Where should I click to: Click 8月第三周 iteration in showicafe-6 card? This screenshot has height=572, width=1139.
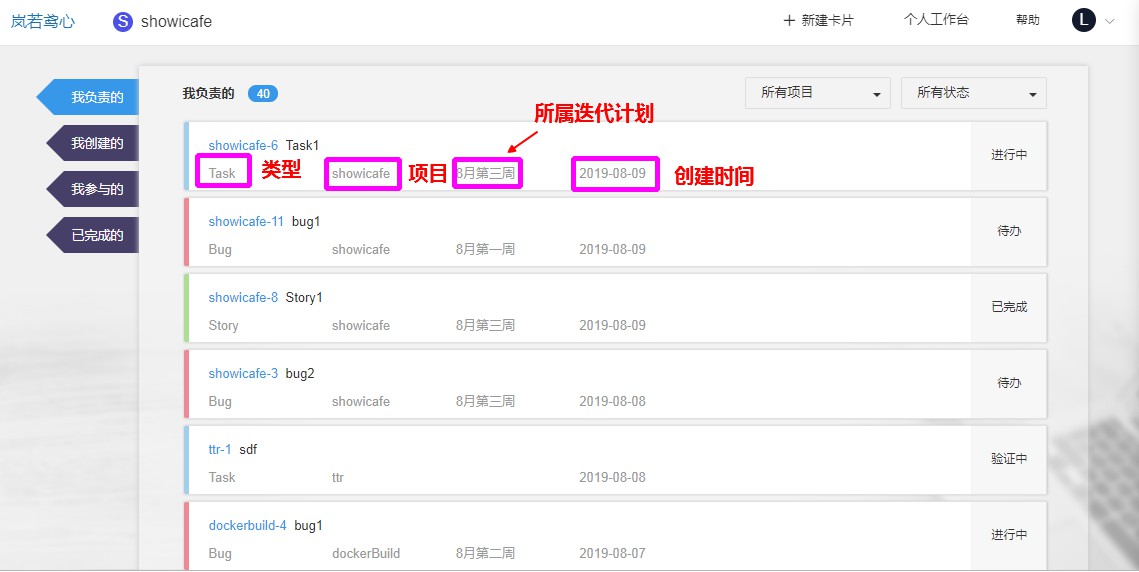(x=485, y=173)
